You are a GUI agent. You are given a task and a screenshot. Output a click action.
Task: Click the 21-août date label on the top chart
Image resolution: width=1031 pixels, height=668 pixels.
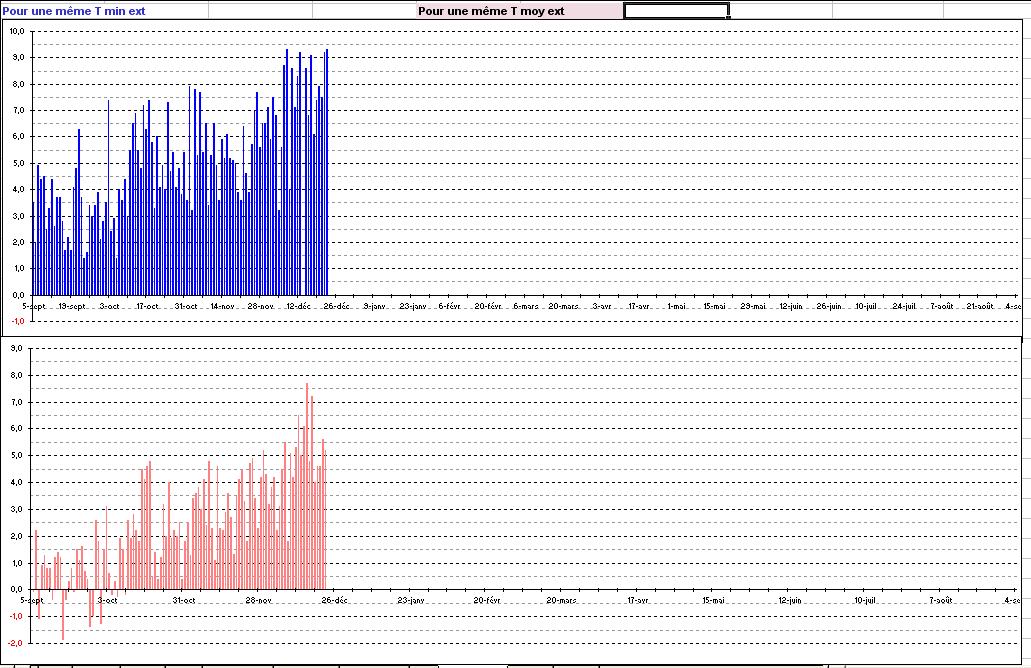[x=980, y=306]
